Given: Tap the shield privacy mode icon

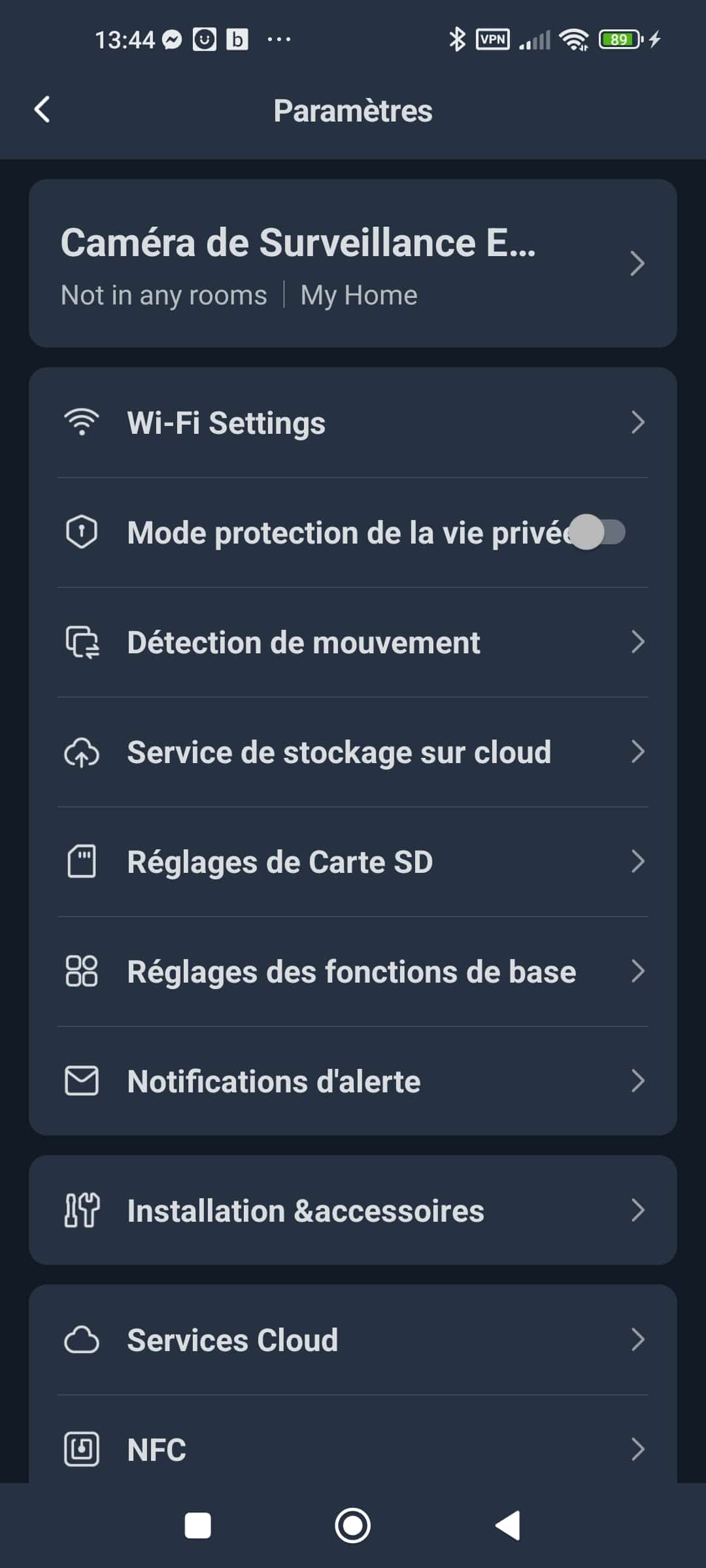Looking at the screenshot, I should [82, 532].
